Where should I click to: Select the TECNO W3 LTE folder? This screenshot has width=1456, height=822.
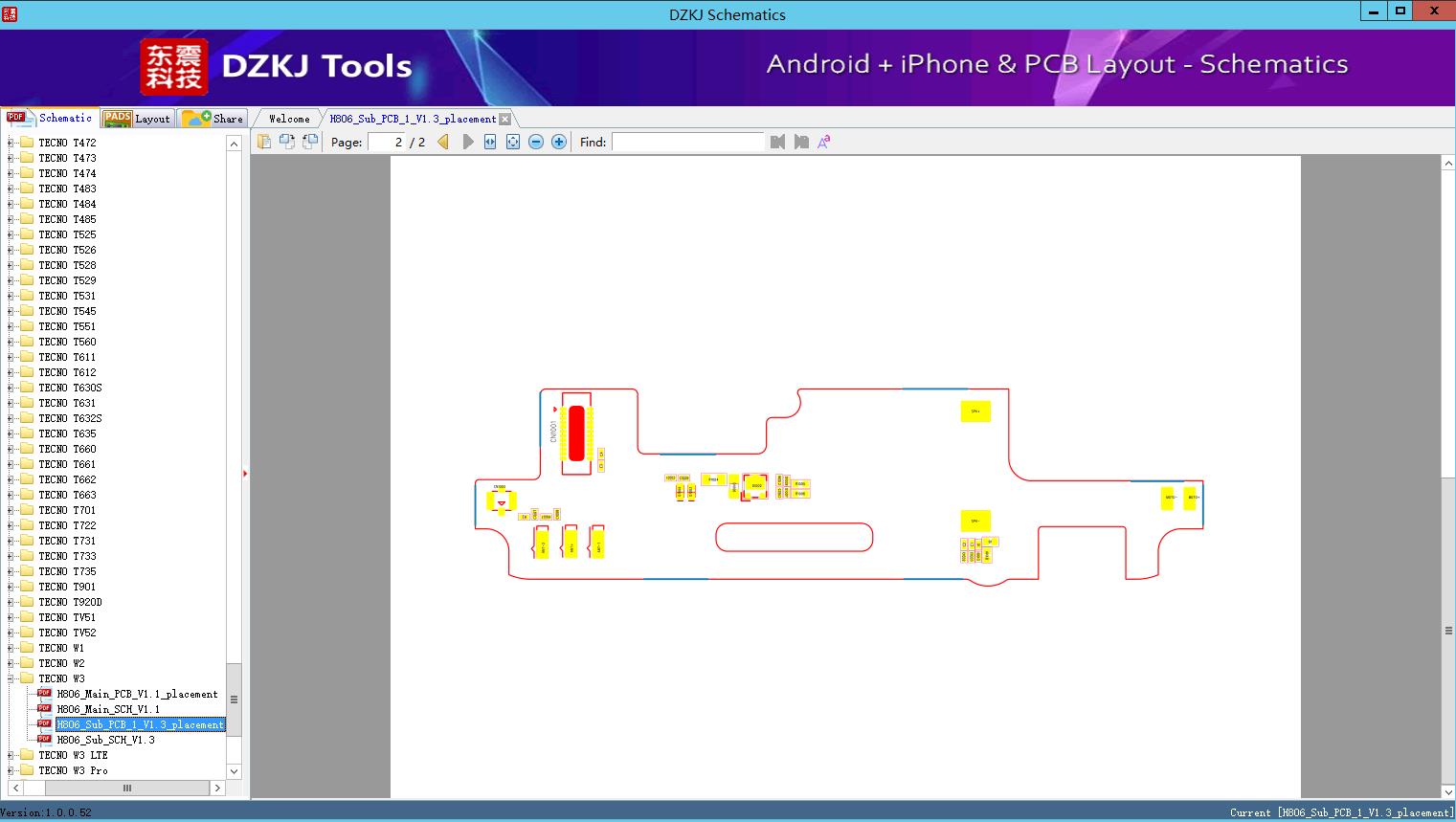pyautogui.click(x=73, y=755)
